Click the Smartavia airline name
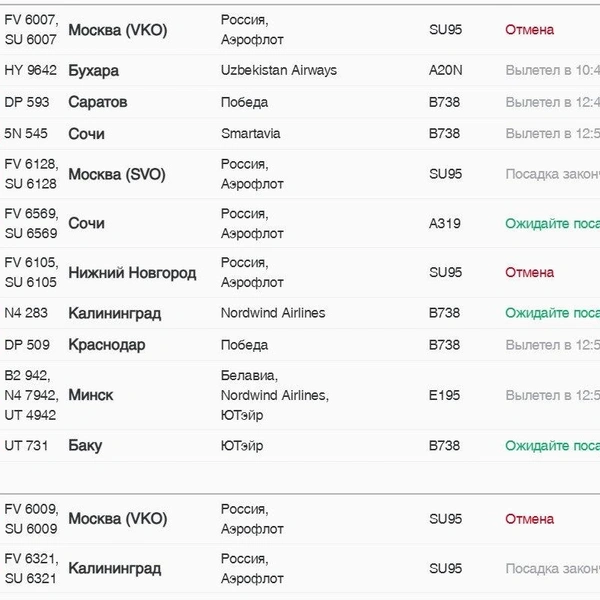Viewport: 600px width, 600px height. pos(250,134)
